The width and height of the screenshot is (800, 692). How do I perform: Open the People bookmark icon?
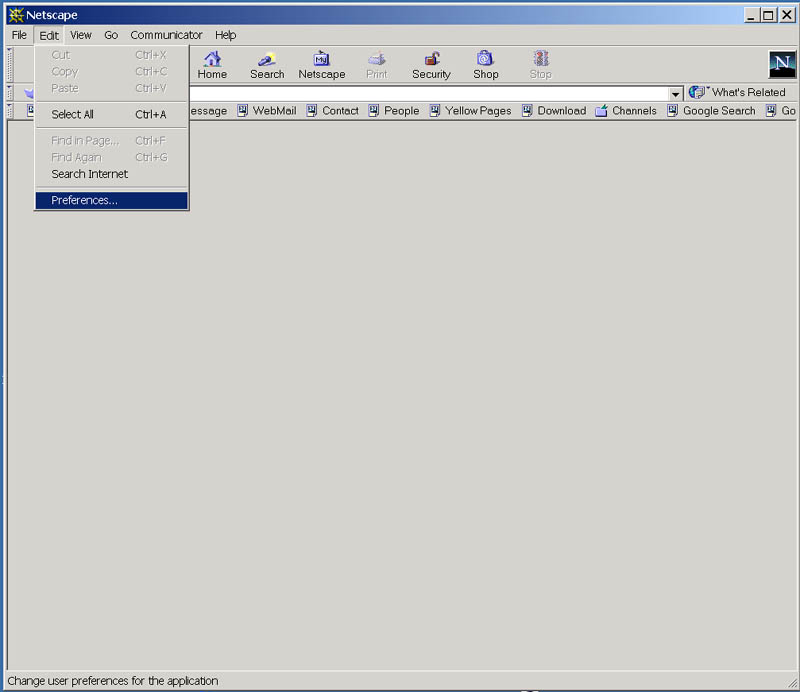click(374, 110)
